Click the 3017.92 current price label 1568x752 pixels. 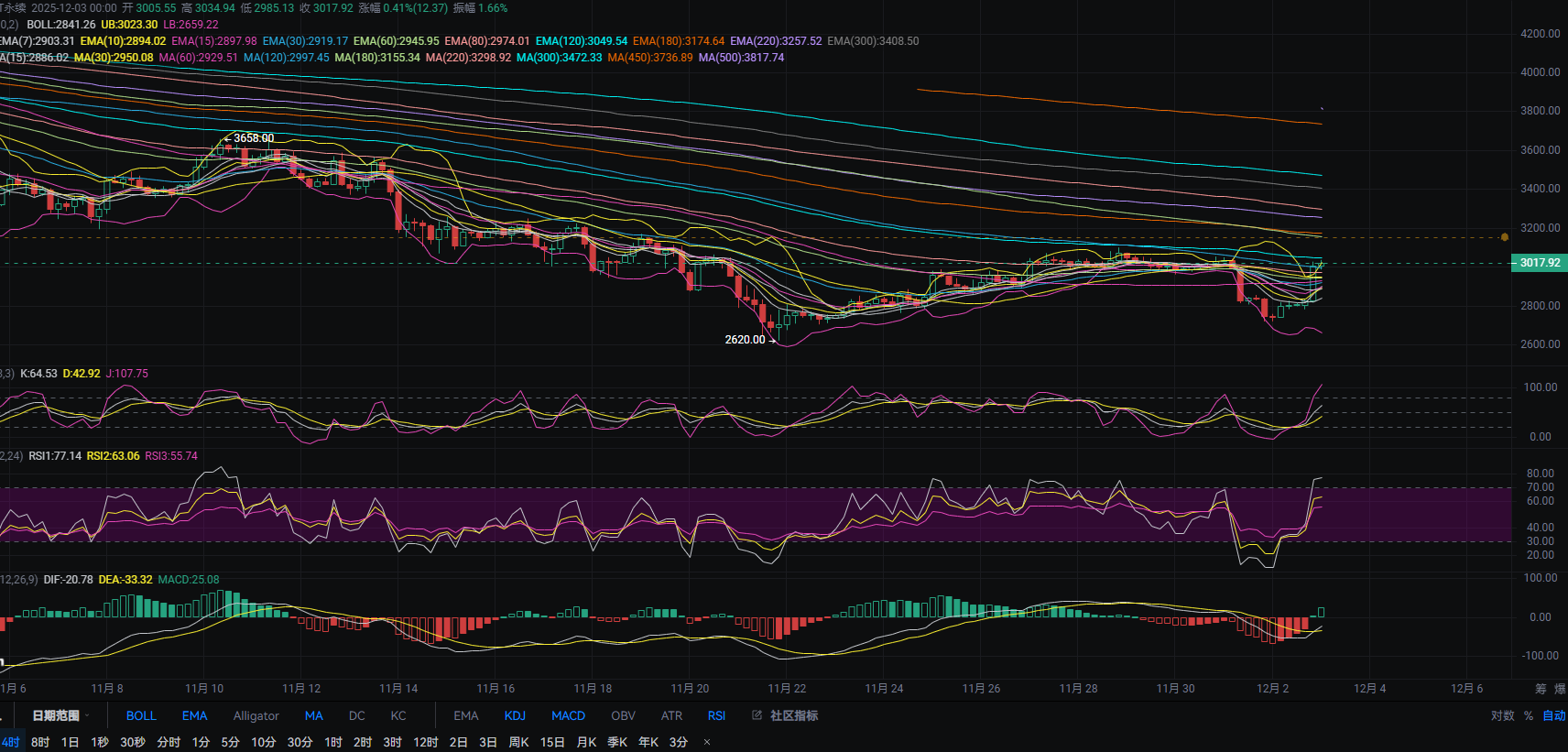pyautogui.click(x=1539, y=263)
